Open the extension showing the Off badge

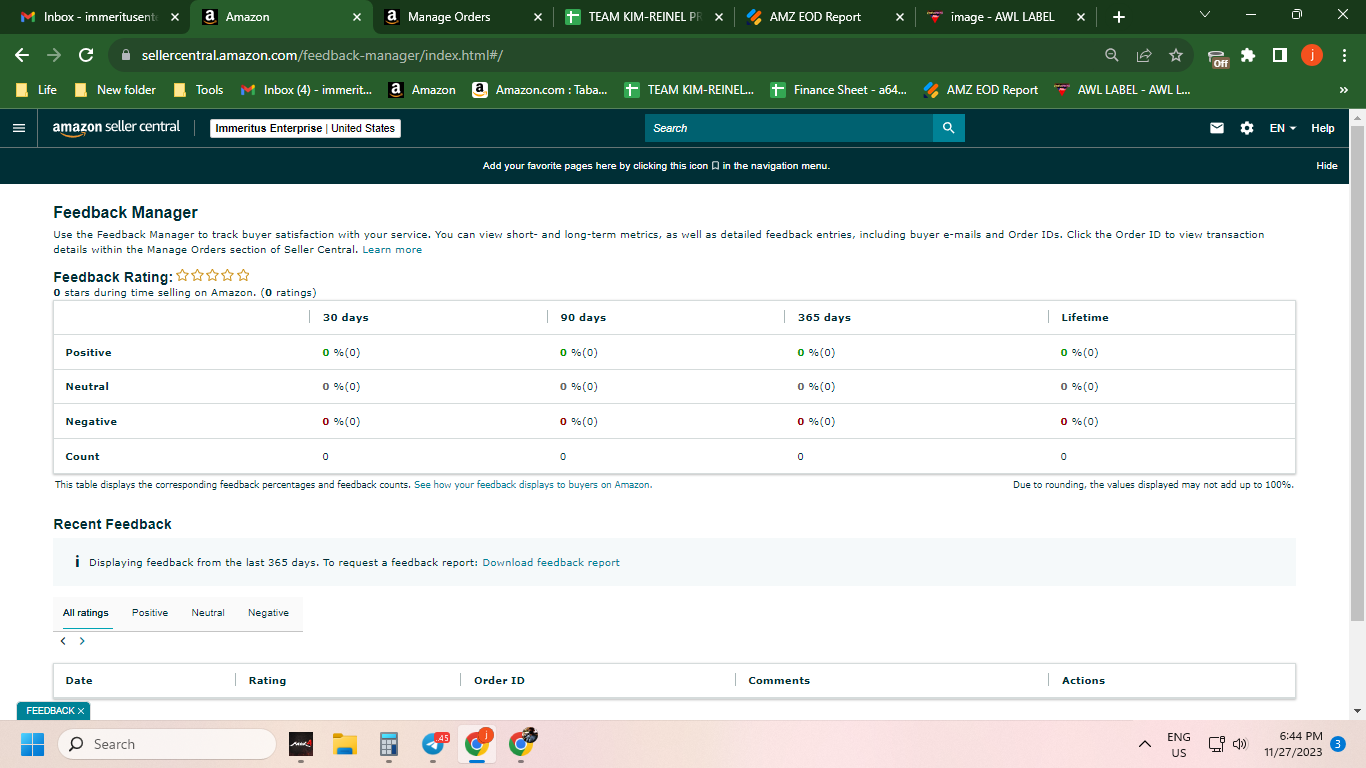tap(1217, 57)
